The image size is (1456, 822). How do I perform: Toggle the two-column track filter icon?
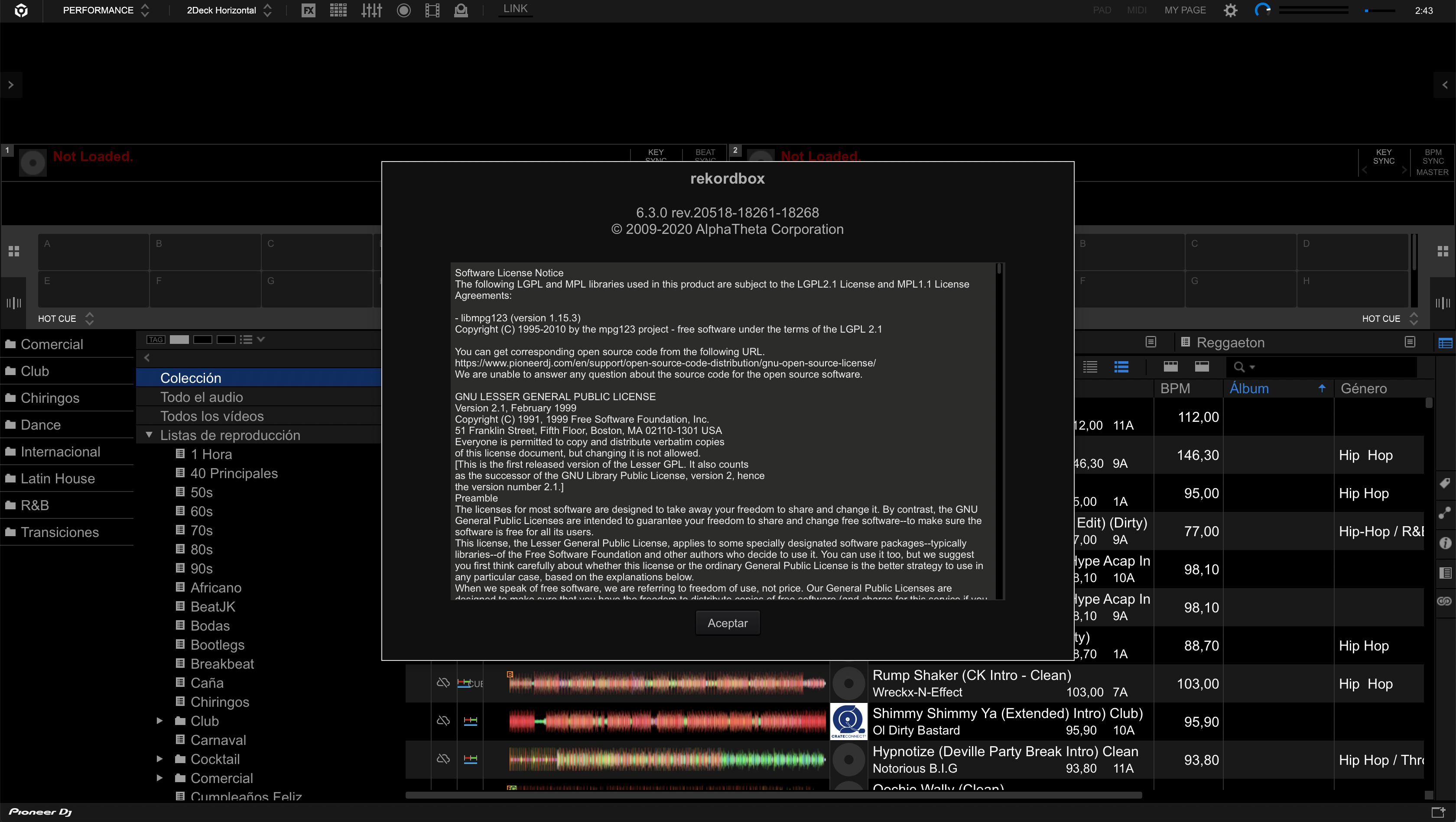pos(1202,367)
